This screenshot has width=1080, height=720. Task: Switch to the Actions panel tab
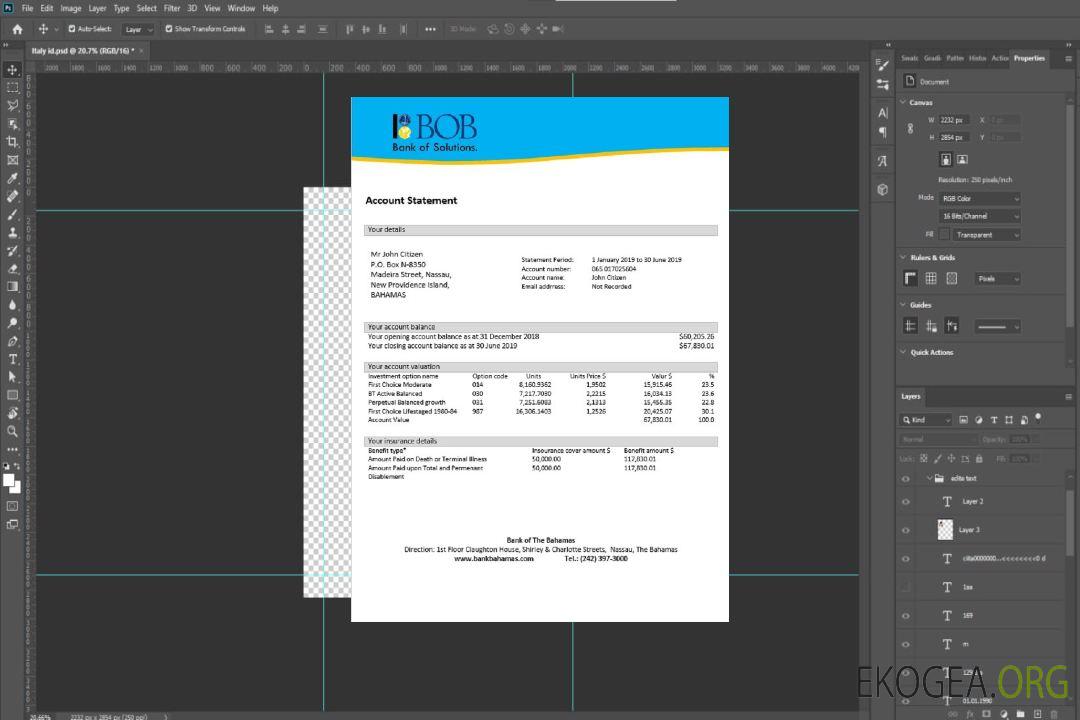(x=1000, y=58)
